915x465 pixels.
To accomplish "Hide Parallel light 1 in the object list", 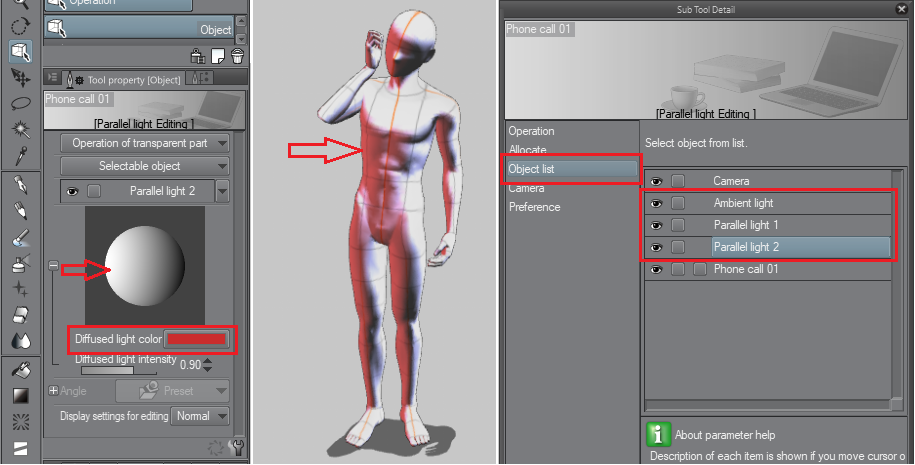I will coord(656,225).
